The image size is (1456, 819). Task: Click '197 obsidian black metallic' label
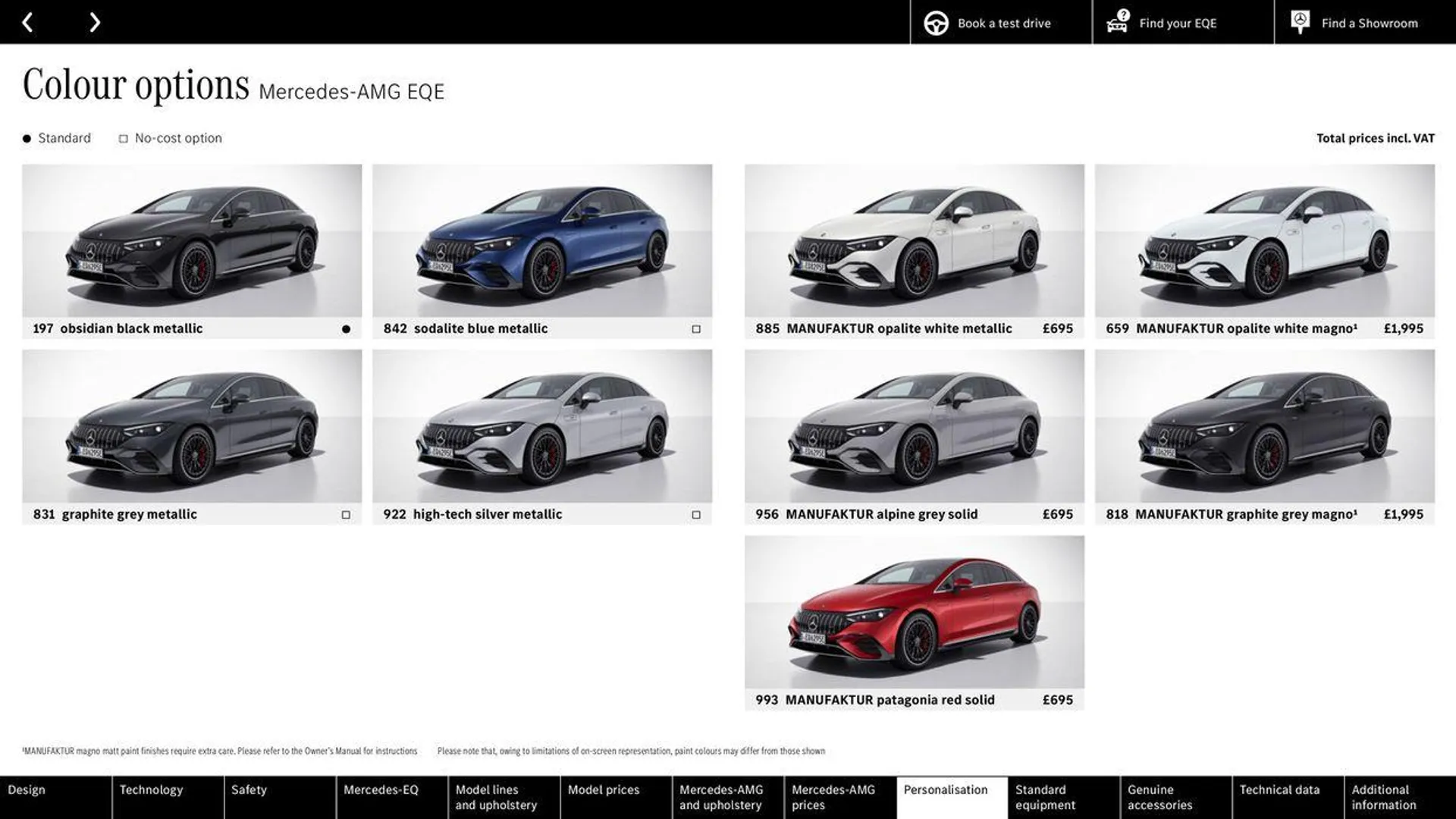pyautogui.click(x=118, y=328)
